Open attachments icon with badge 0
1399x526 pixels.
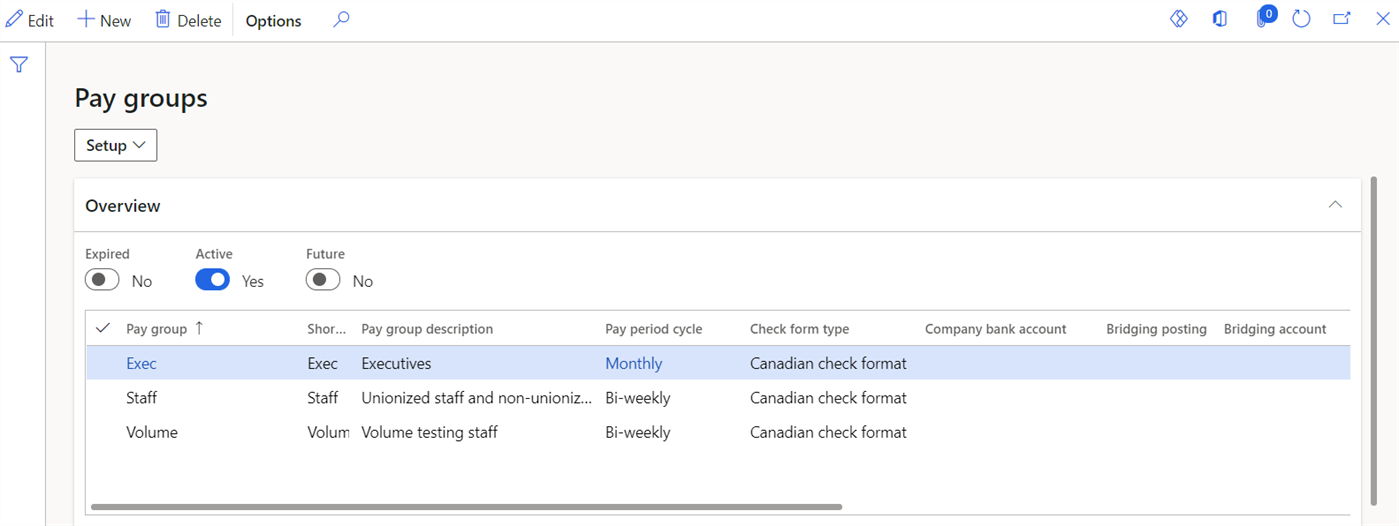click(1264, 17)
